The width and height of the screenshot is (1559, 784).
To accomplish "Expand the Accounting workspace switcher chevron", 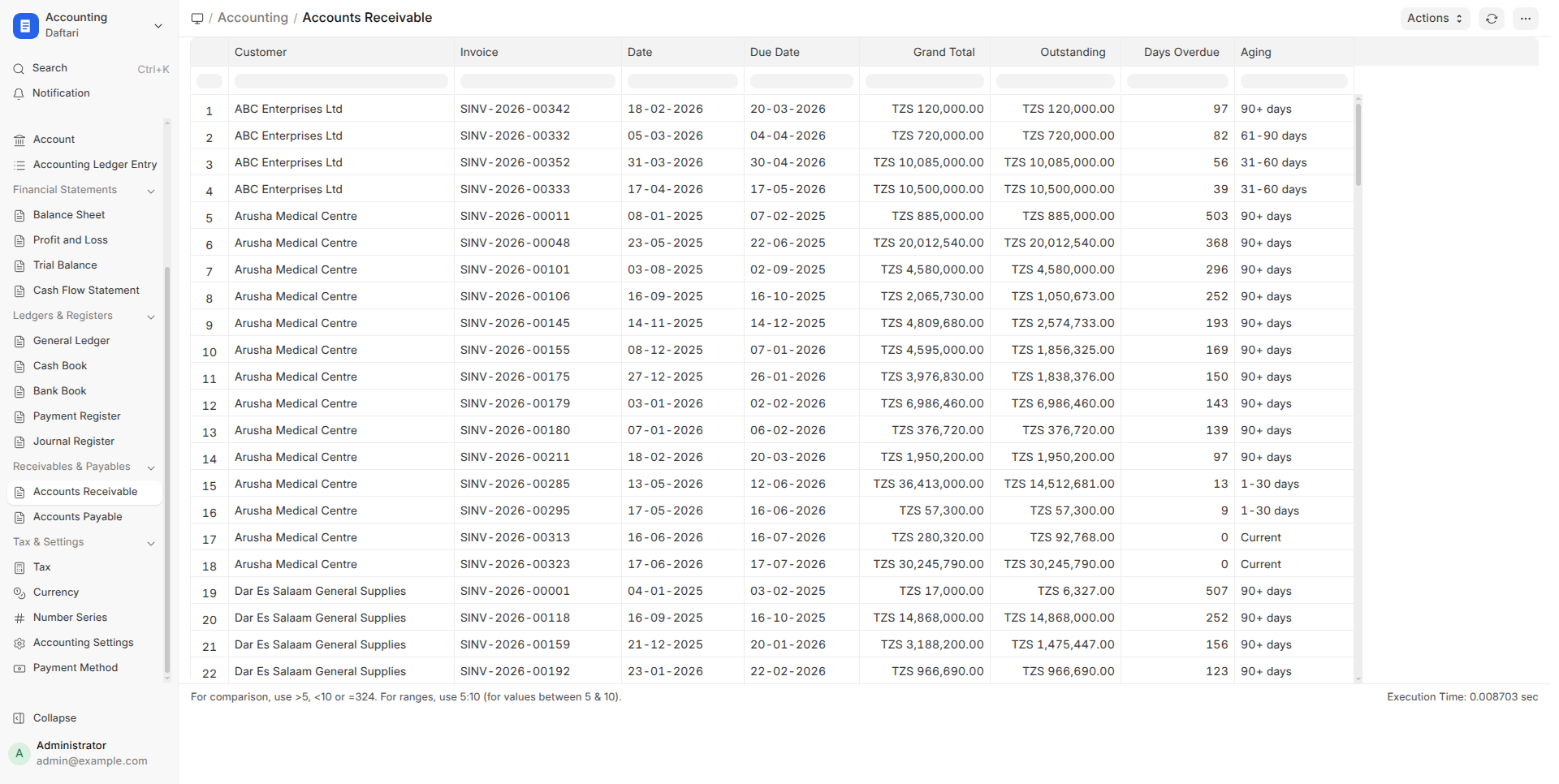I will pos(158,26).
